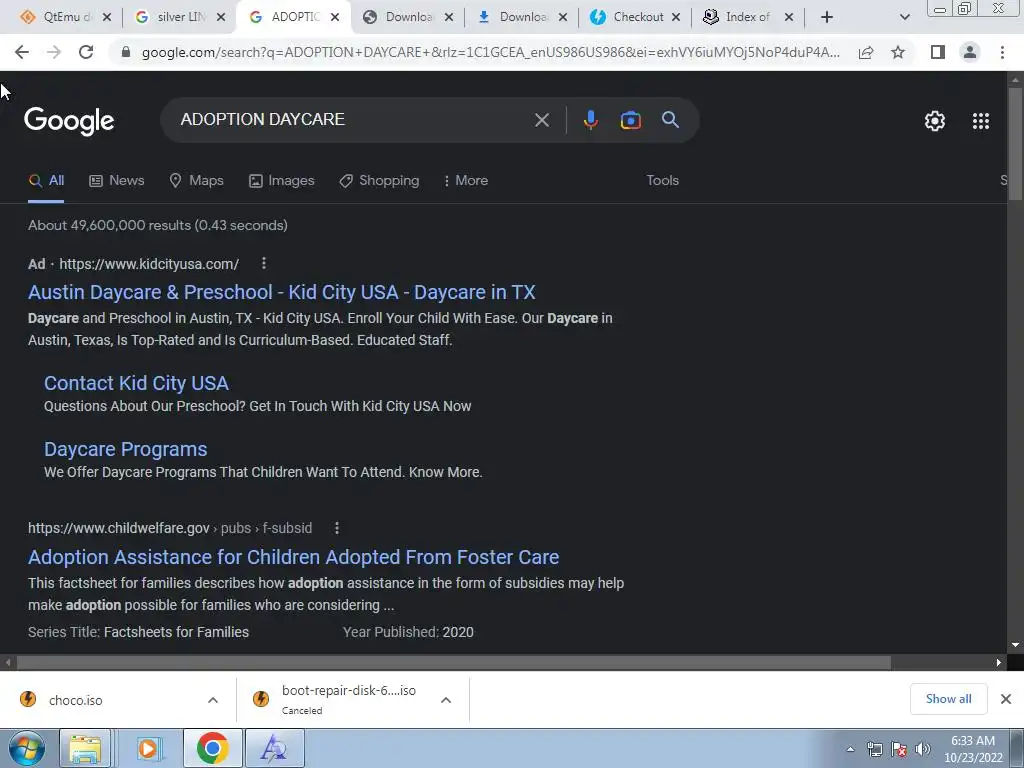Select the Shopping results tab

coord(379,181)
